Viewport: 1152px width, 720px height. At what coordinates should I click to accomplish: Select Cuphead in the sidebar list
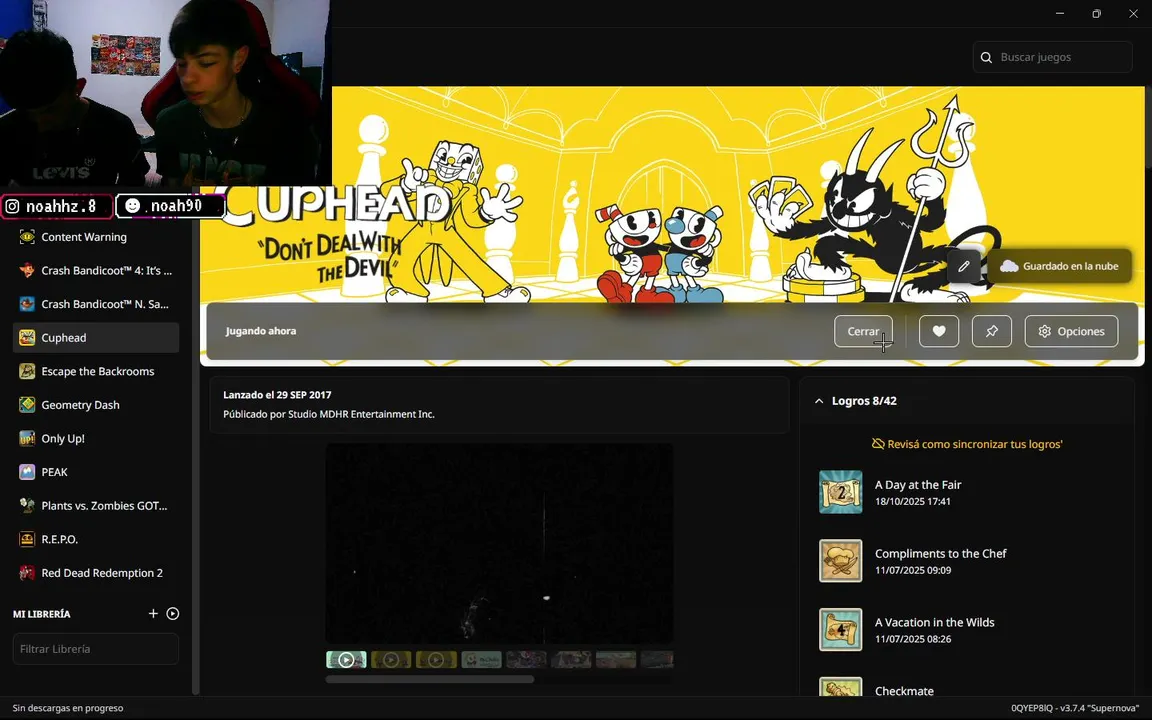(x=96, y=338)
